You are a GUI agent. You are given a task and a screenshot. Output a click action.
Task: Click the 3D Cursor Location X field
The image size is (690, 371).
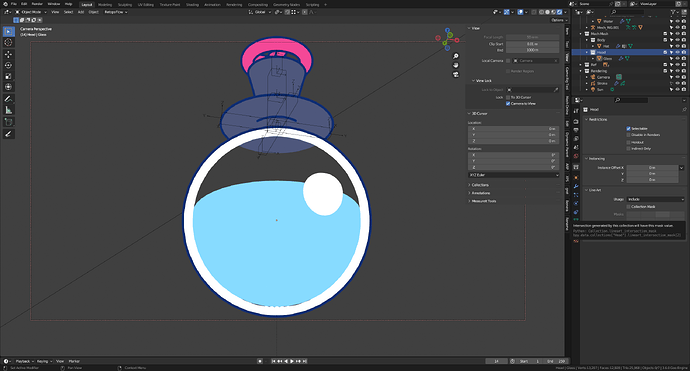tap(514, 129)
